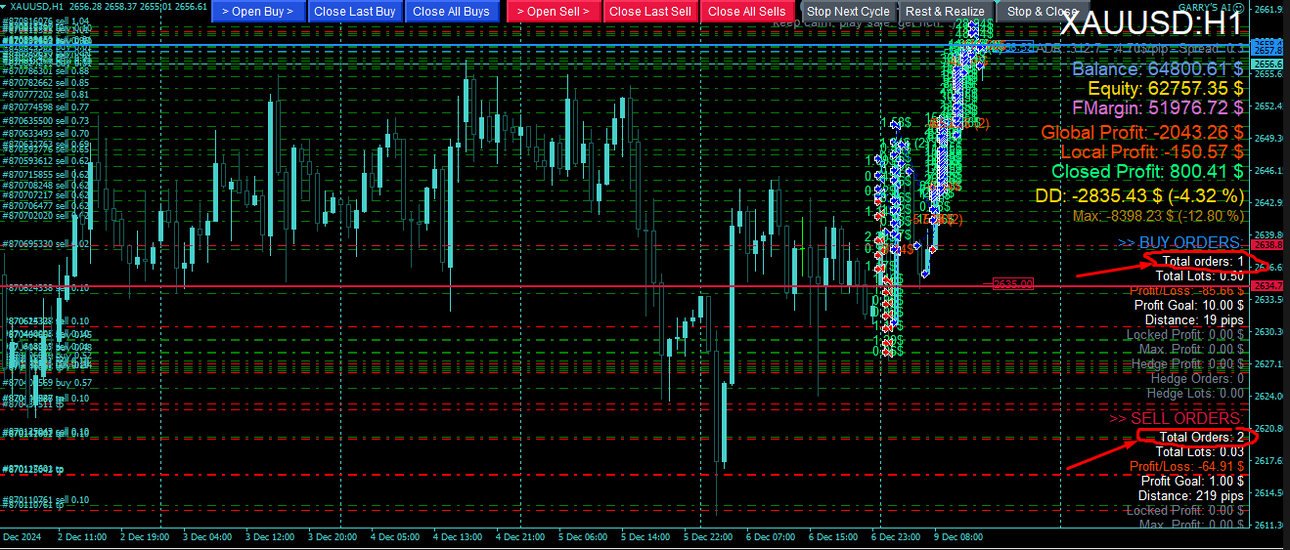Select the Global Profit: -2043.26 $ line
The width and height of the screenshot is (1290, 550).
click(1142, 132)
